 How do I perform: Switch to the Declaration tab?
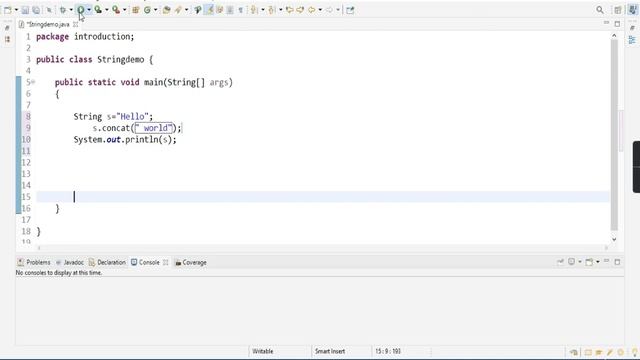pyautogui.click(x=107, y=262)
